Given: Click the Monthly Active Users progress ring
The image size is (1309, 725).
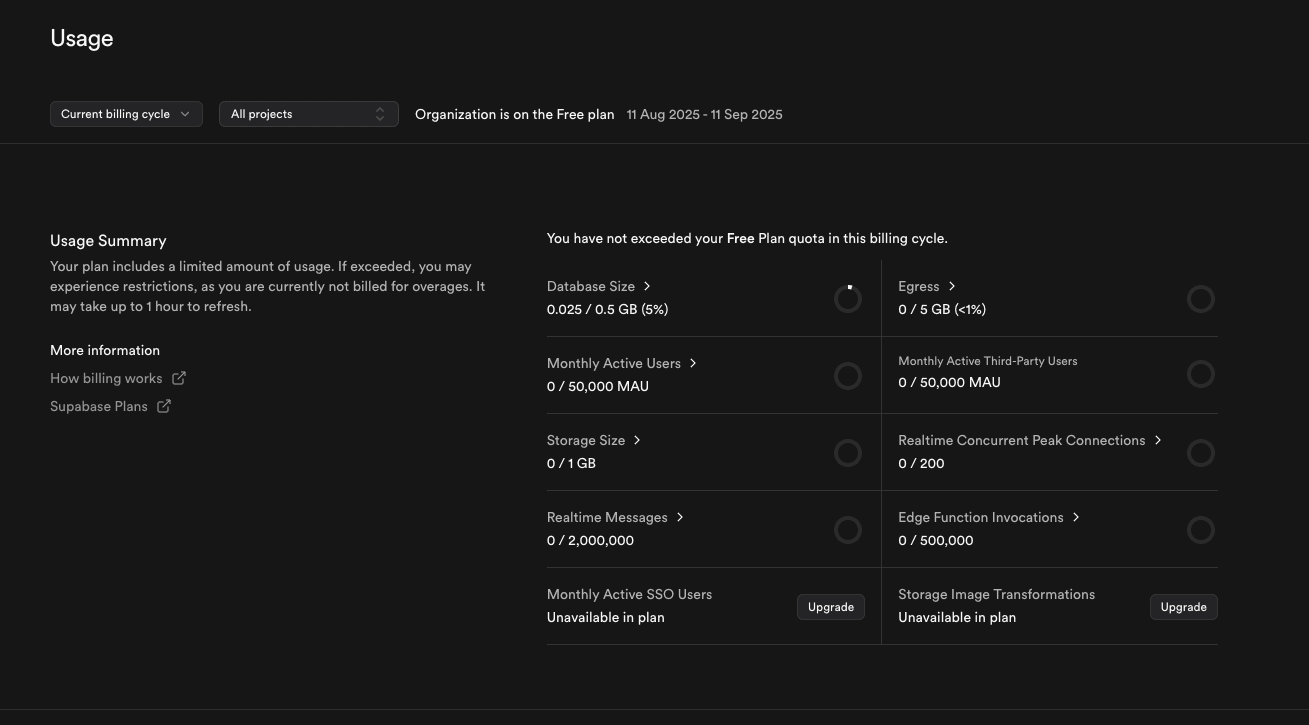Looking at the screenshot, I should pos(847,376).
